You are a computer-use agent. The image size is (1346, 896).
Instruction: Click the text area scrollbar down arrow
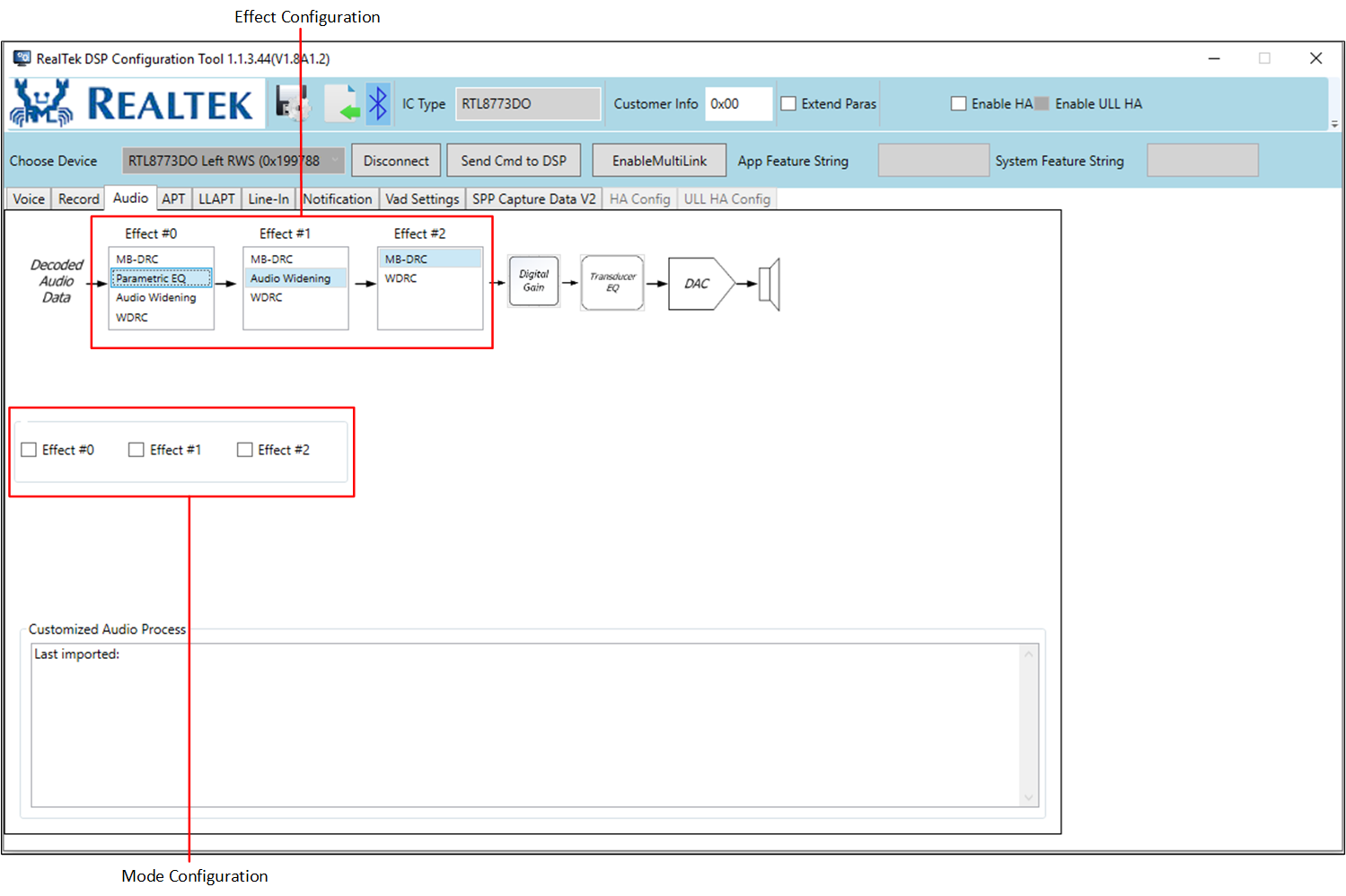point(1029,797)
